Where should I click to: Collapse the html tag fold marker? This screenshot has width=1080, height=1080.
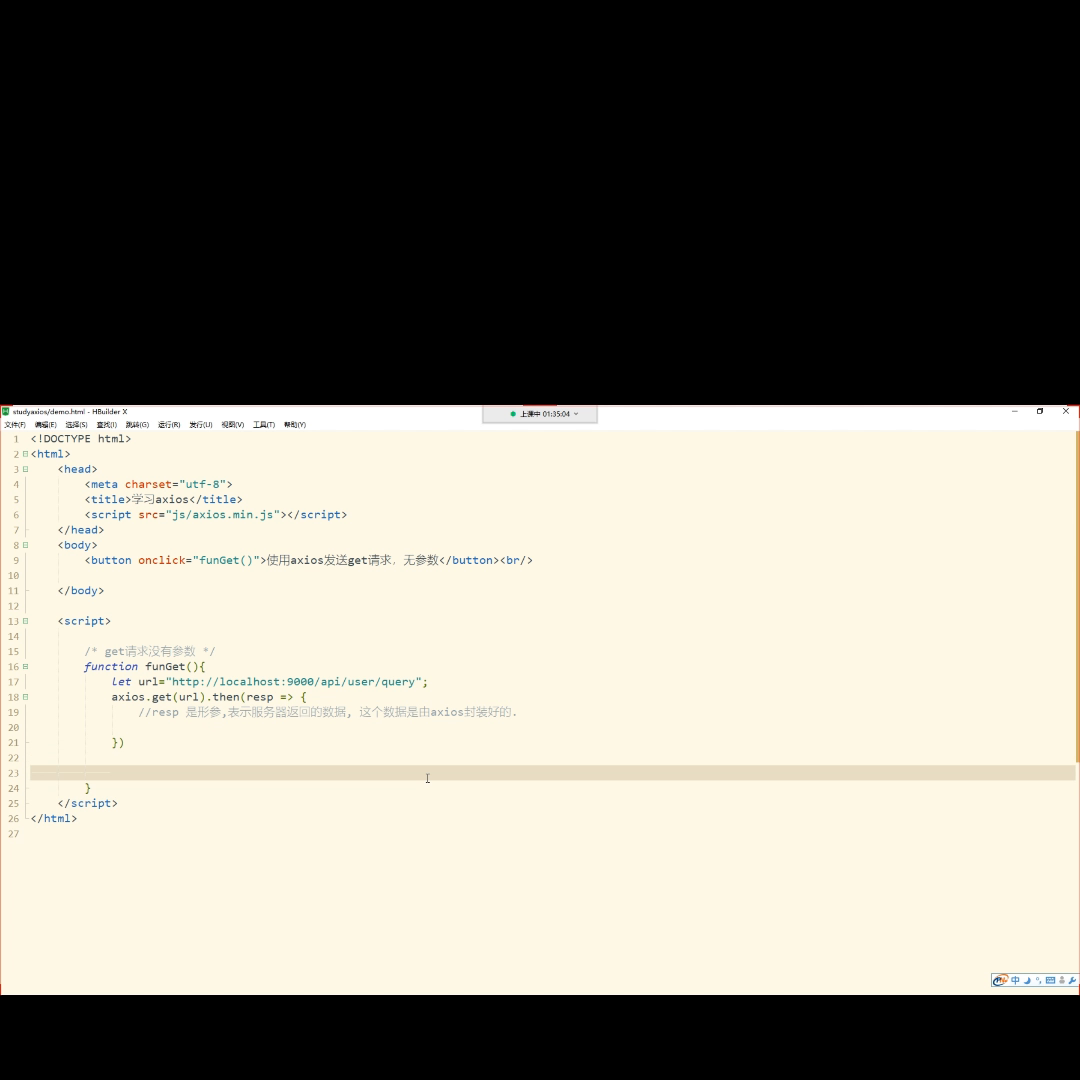pyautogui.click(x=25, y=454)
